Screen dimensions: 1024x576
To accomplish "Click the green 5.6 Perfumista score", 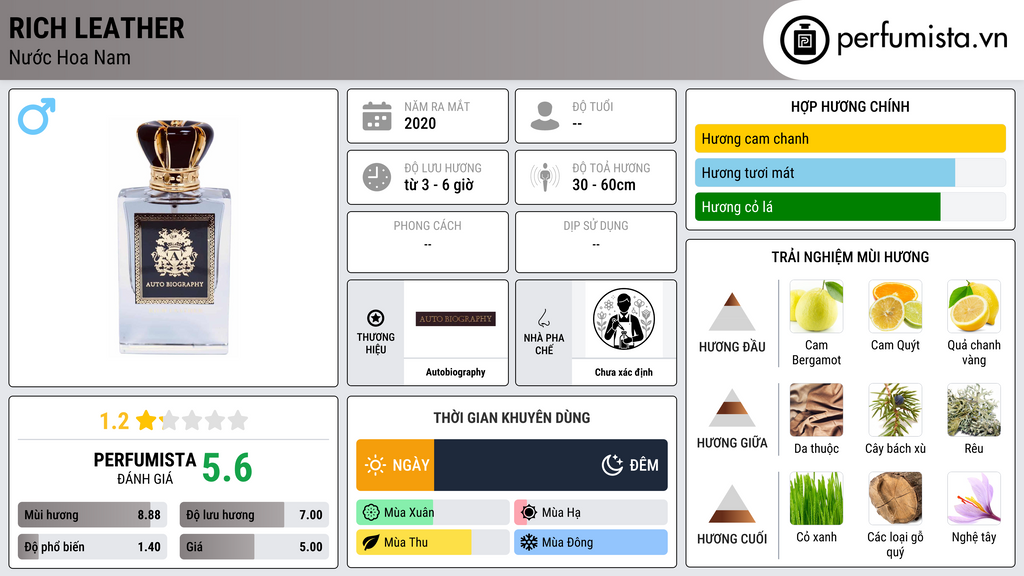I will pyautogui.click(x=227, y=468).
